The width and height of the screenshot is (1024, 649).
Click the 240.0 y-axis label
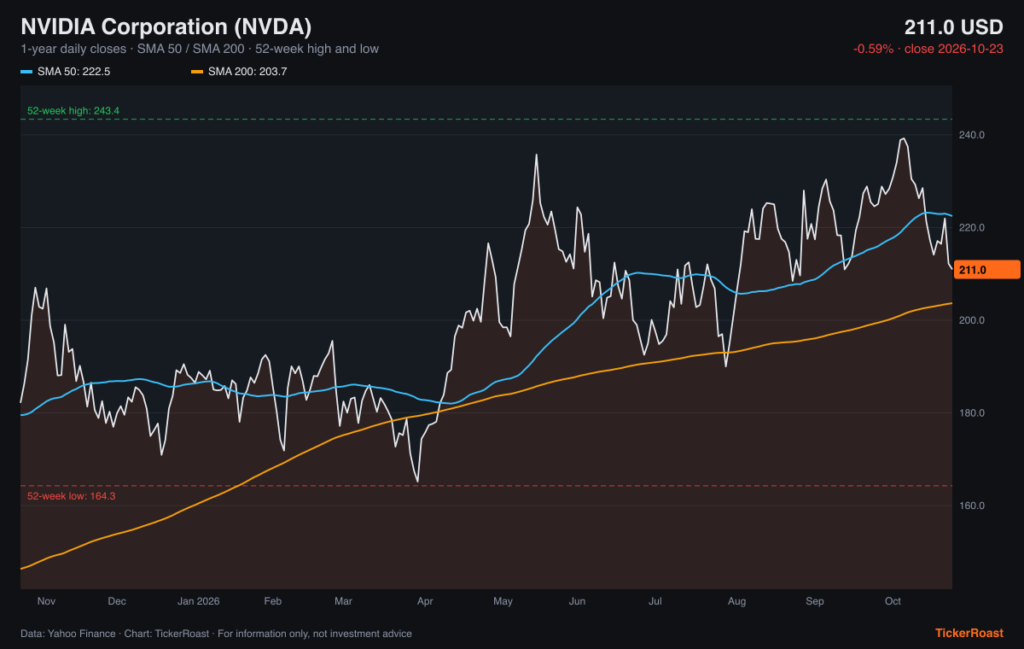[972, 135]
